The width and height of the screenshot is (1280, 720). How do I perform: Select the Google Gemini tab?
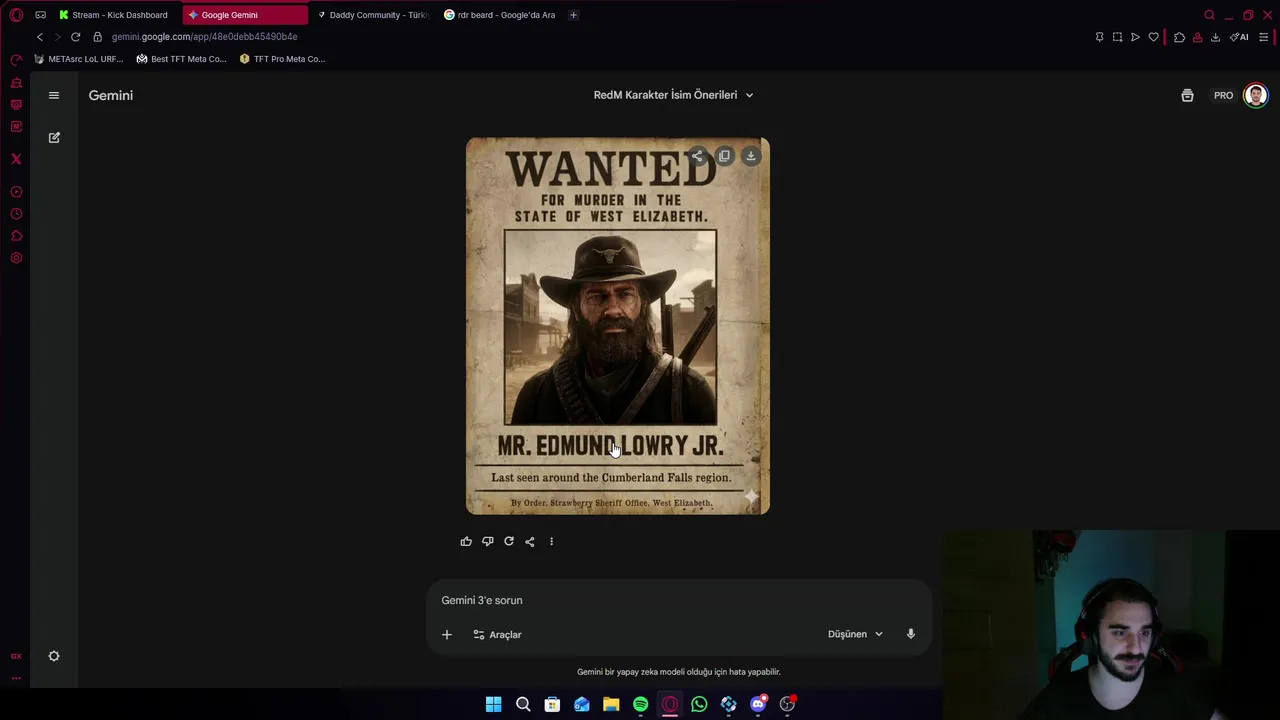pos(244,15)
